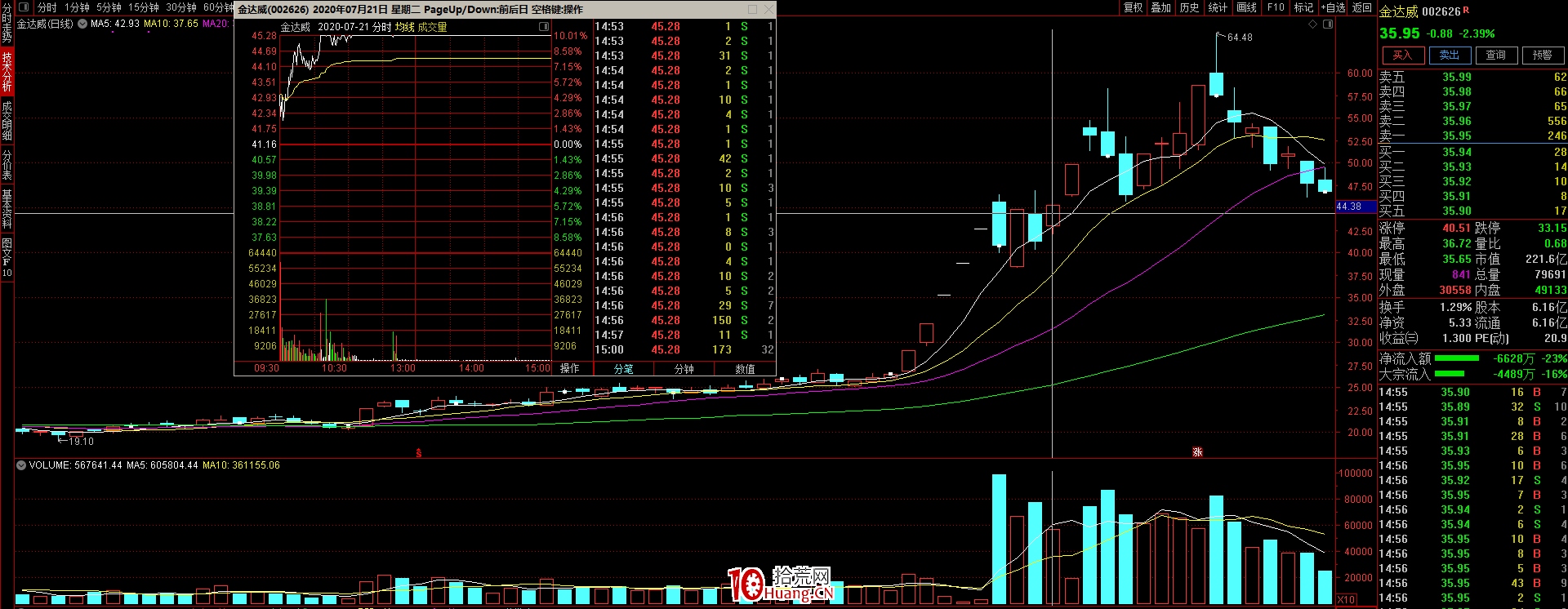This screenshot has height=609, width=1568.
Task: Click the panel icon in the intraday popup chart
Action: click(544, 27)
